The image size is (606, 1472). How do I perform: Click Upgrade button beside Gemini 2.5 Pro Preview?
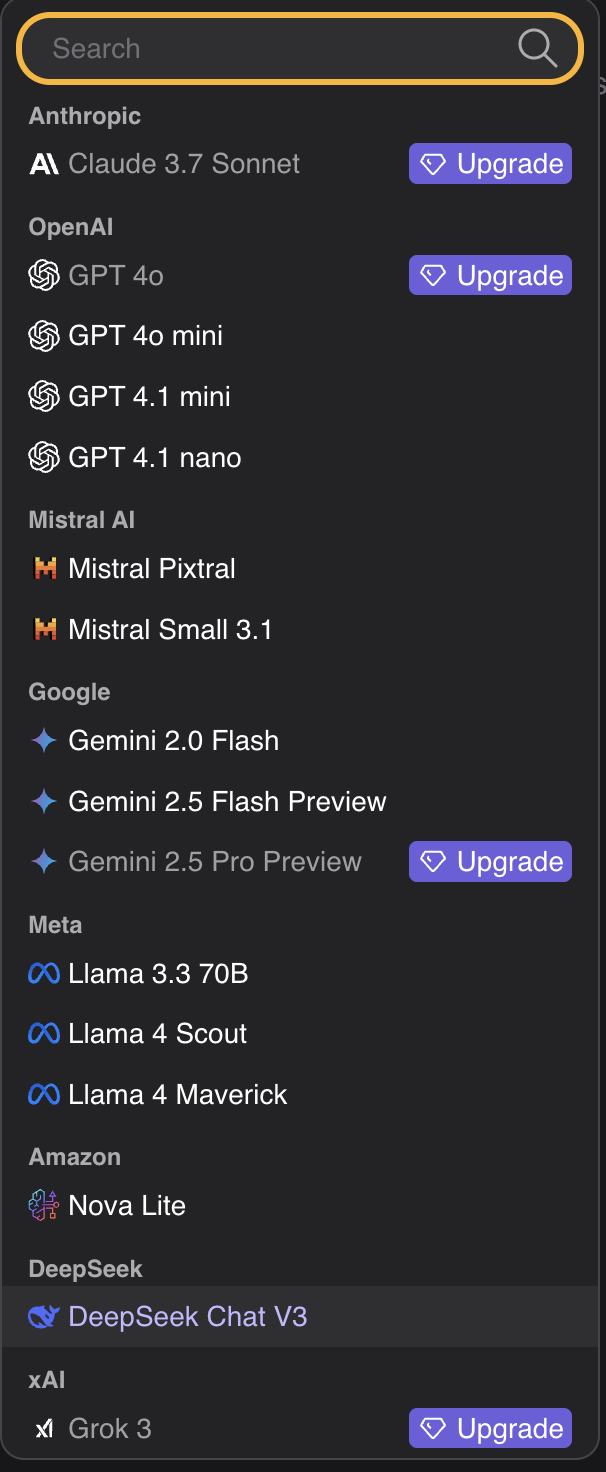click(x=490, y=862)
